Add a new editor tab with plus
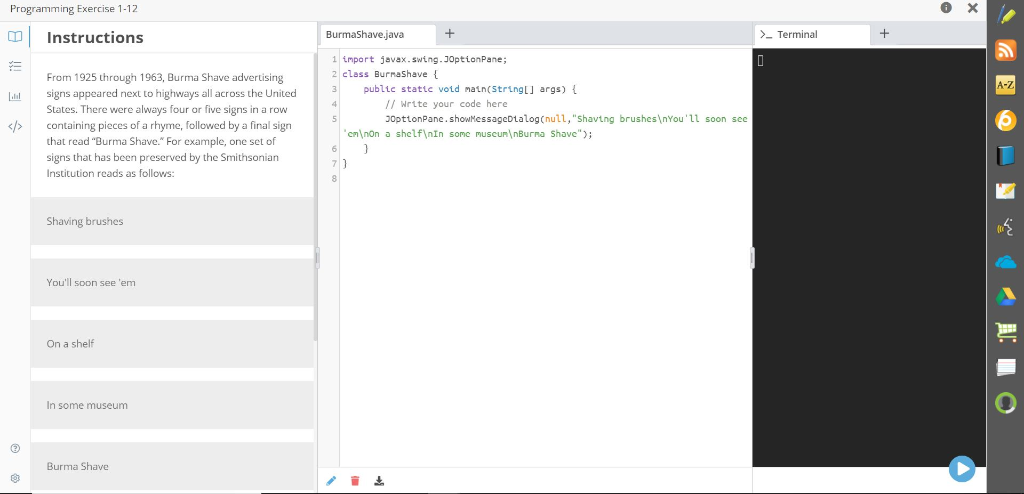 point(450,34)
